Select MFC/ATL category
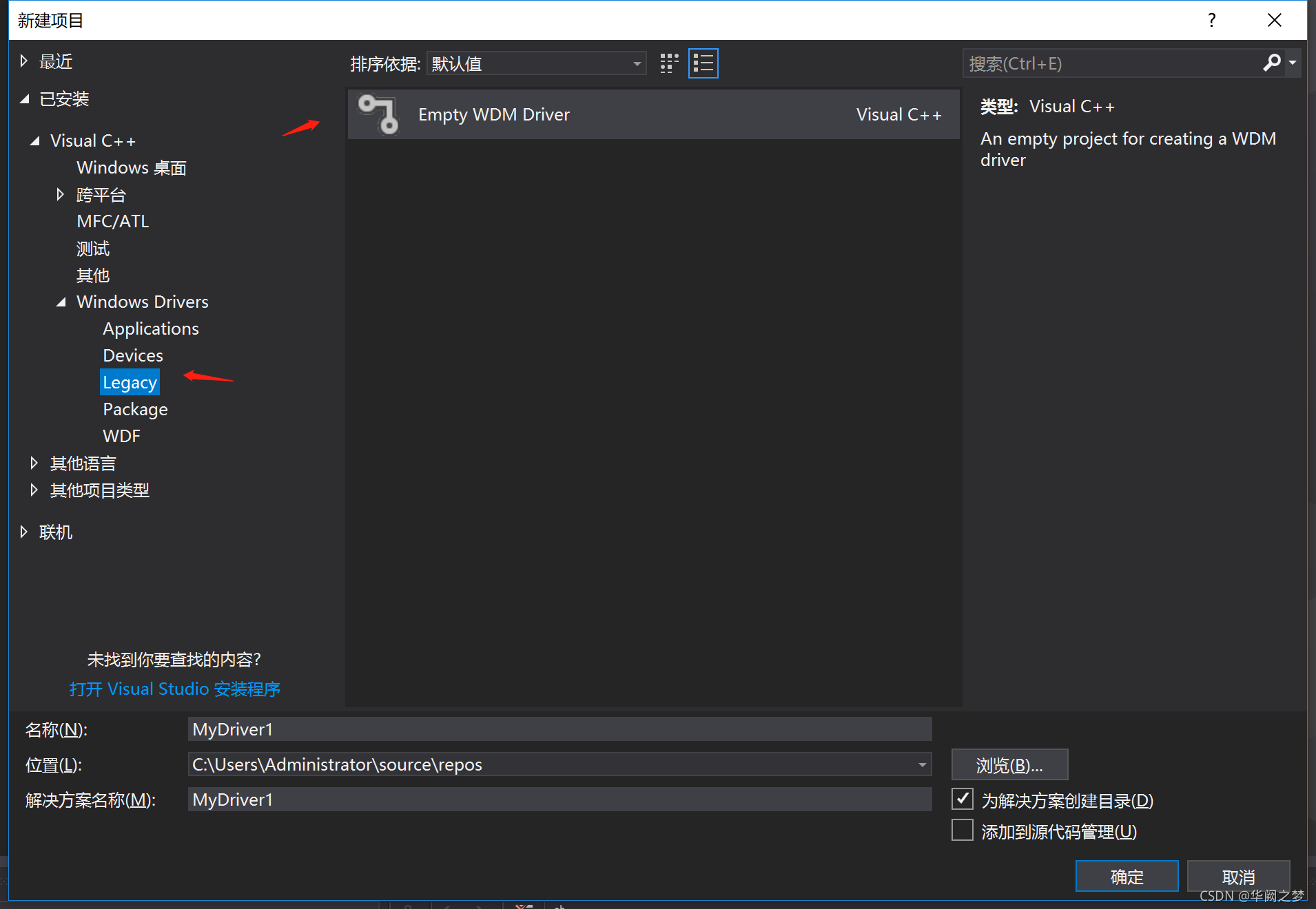 (113, 221)
